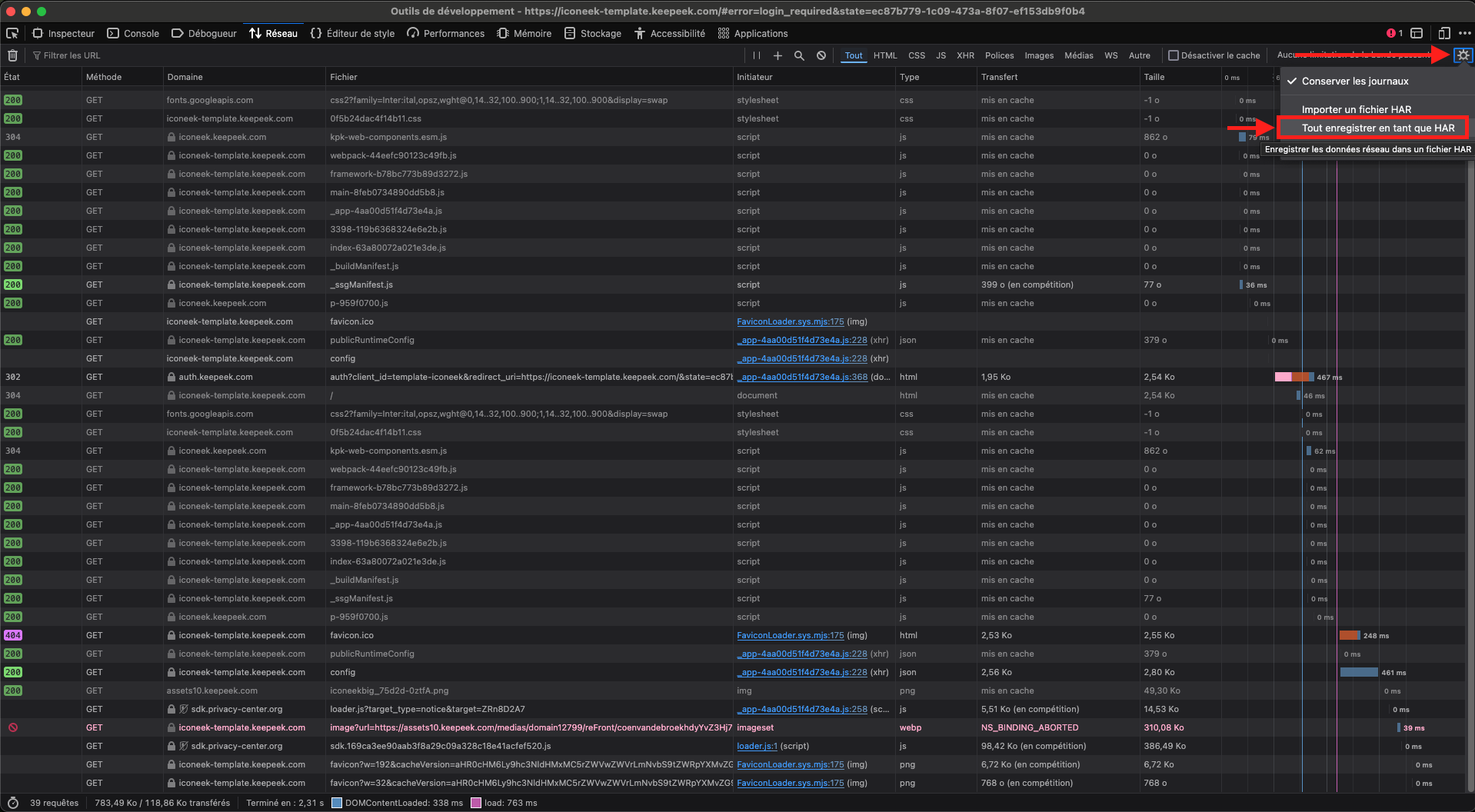Image resolution: width=1475 pixels, height=812 pixels.
Task: Uncheck Conserver les journaux option
Action: coord(1355,82)
